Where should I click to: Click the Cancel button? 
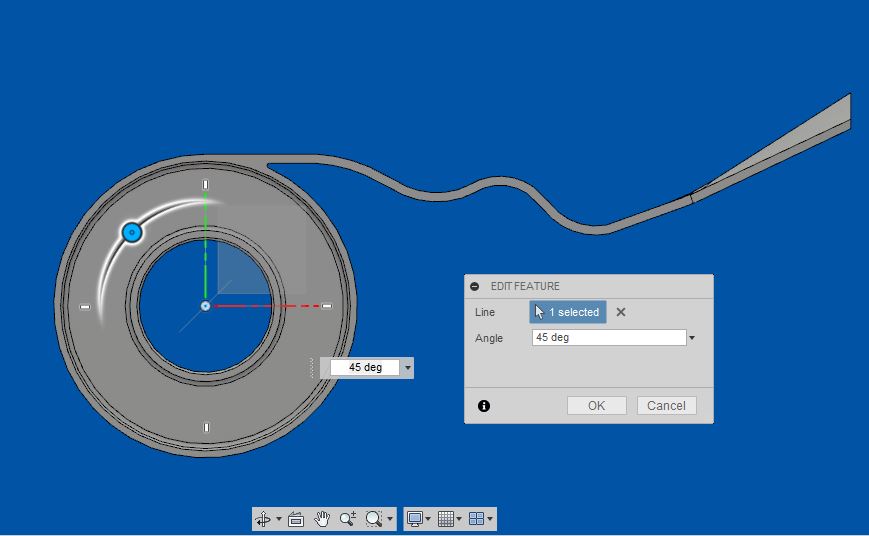666,406
